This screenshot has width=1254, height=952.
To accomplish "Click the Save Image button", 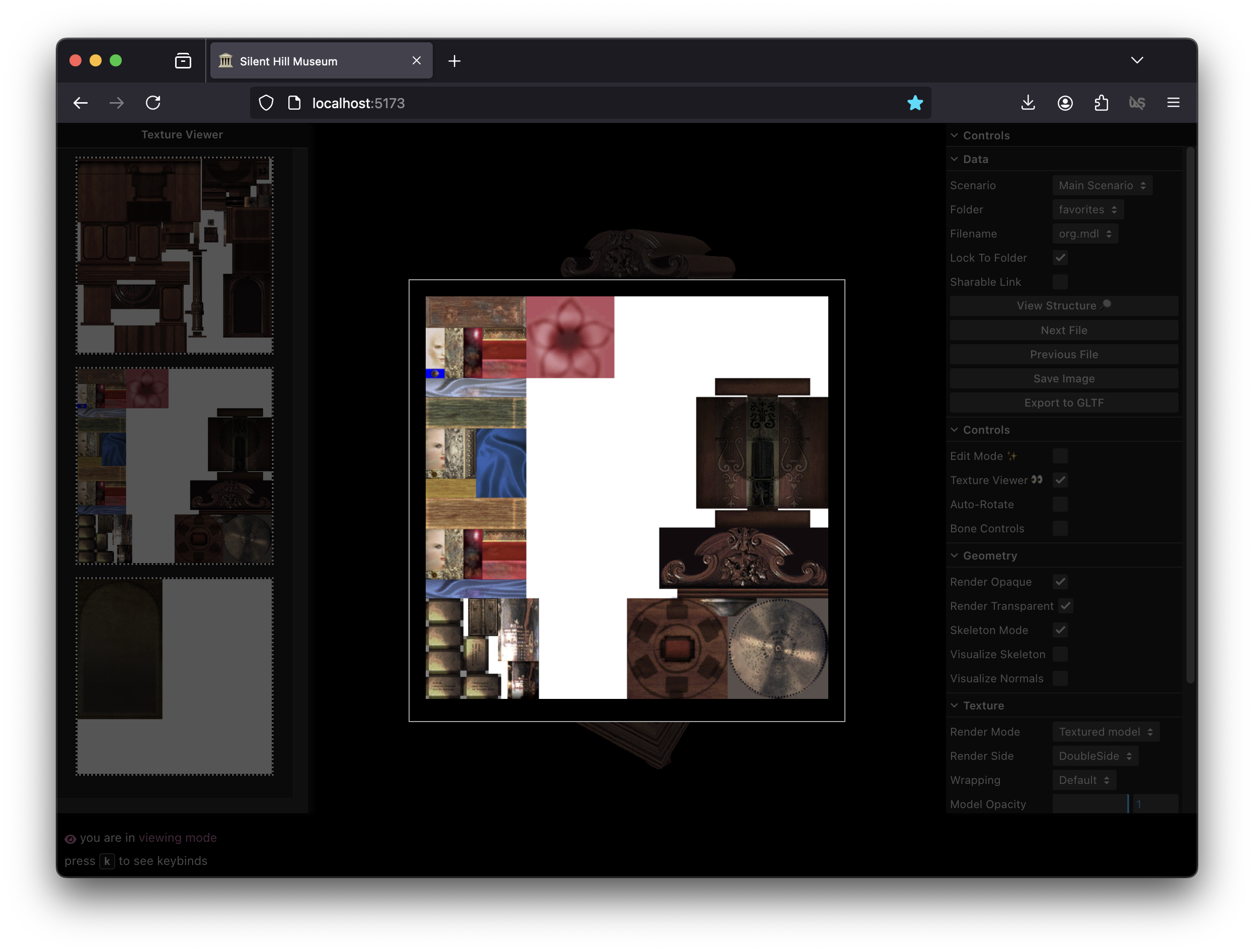I will pos(1063,378).
